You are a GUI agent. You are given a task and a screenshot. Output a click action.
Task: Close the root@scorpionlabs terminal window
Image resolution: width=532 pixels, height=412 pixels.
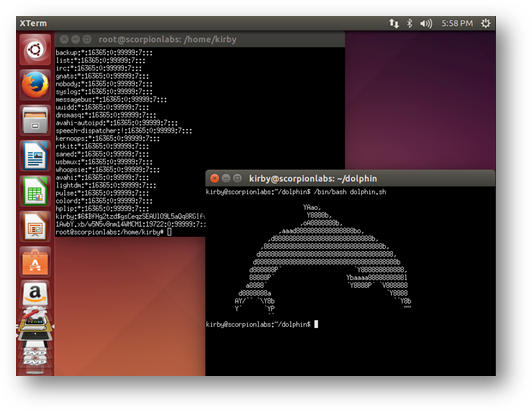point(64,39)
